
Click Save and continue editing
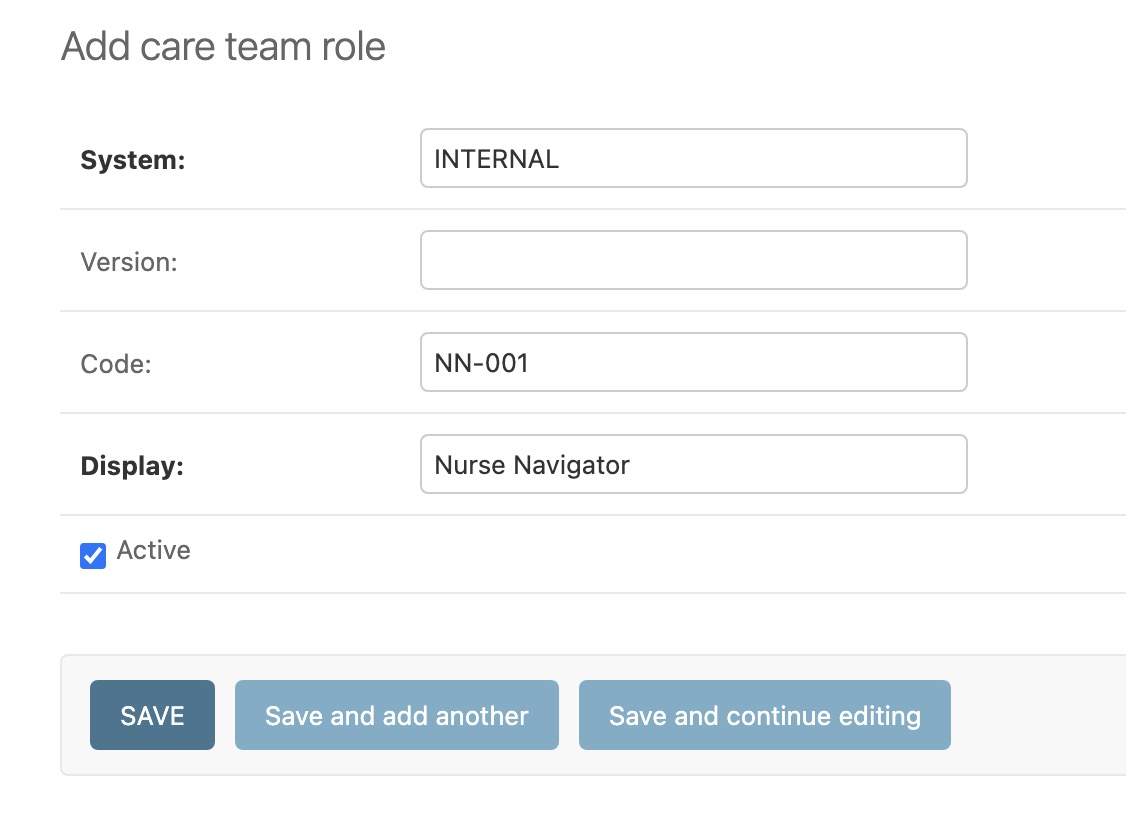point(765,715)
